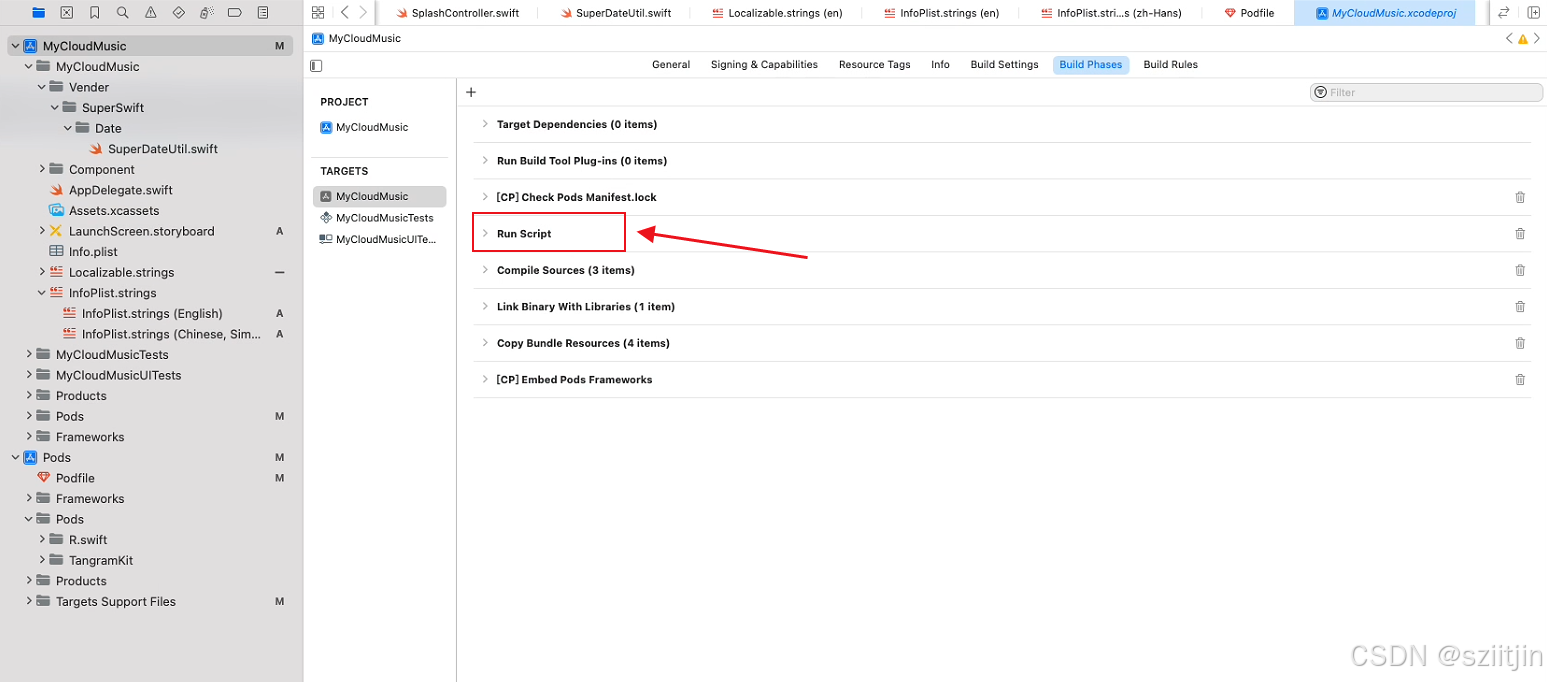Select the Localizable.strings navigator row

point(152,272)
